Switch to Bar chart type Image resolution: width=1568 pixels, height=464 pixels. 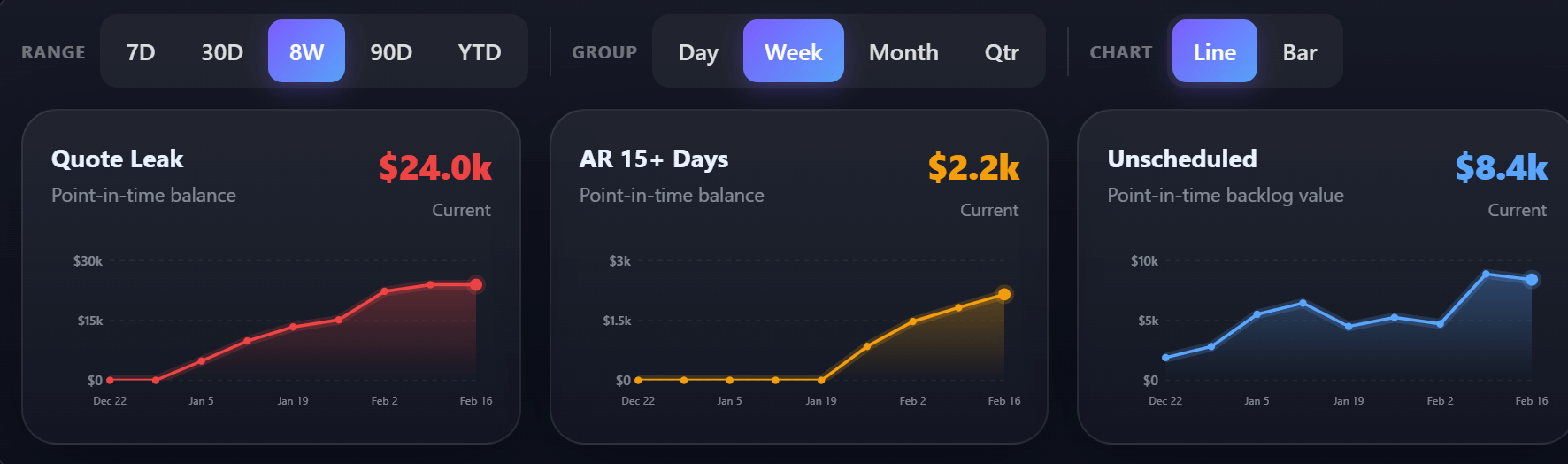[1300, 52]
